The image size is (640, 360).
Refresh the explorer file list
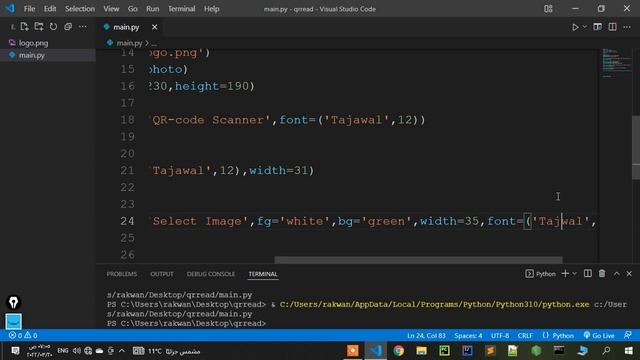pos(53,27)
